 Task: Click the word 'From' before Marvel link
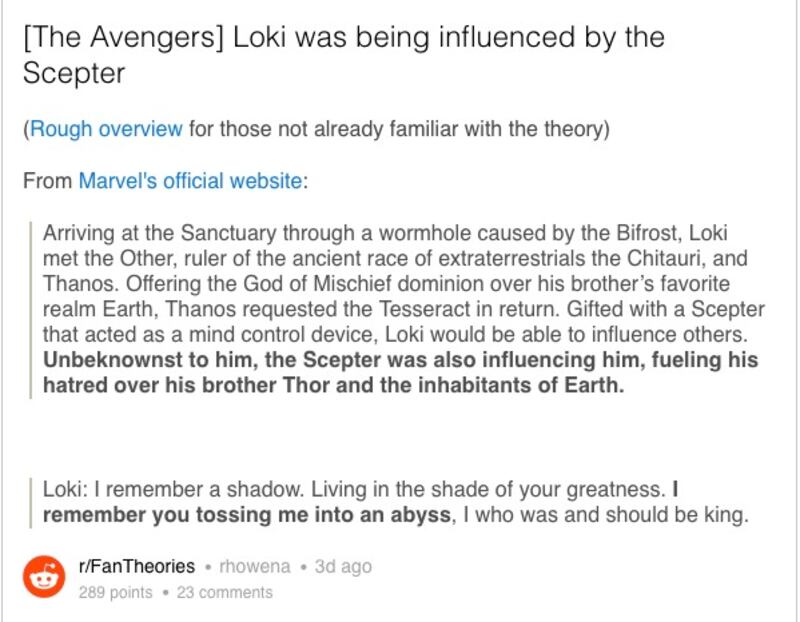47,181
